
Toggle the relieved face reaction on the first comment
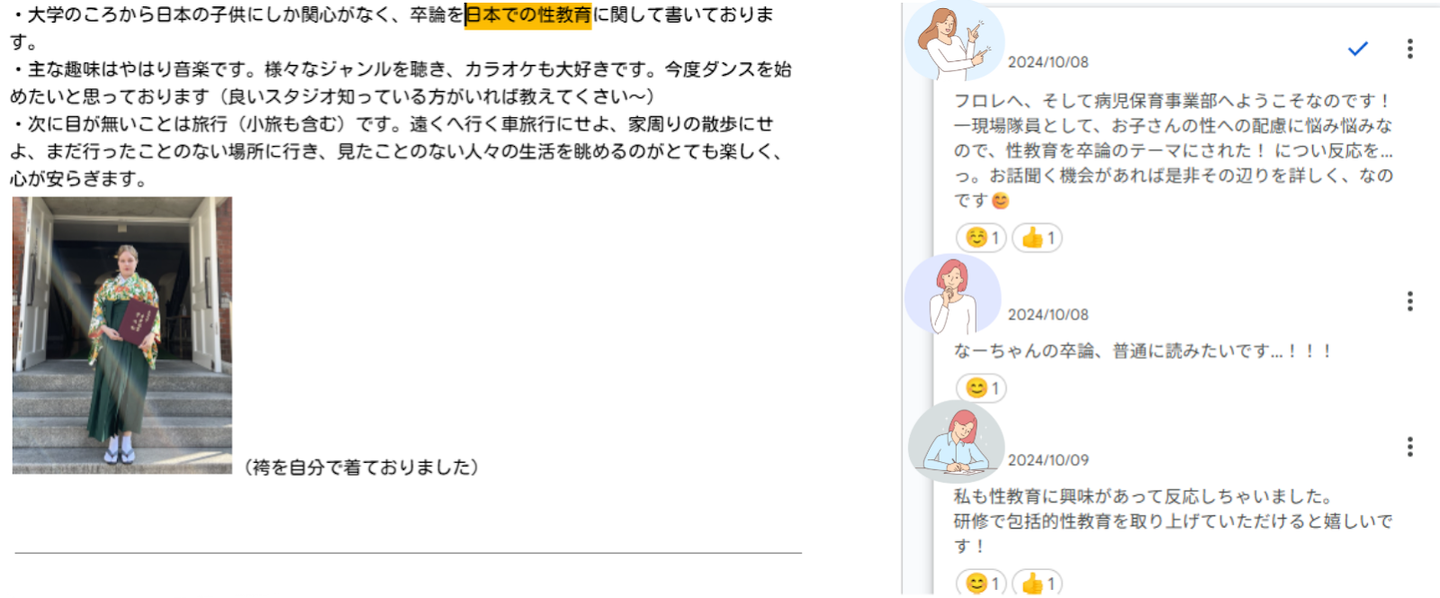click(982, 238)
